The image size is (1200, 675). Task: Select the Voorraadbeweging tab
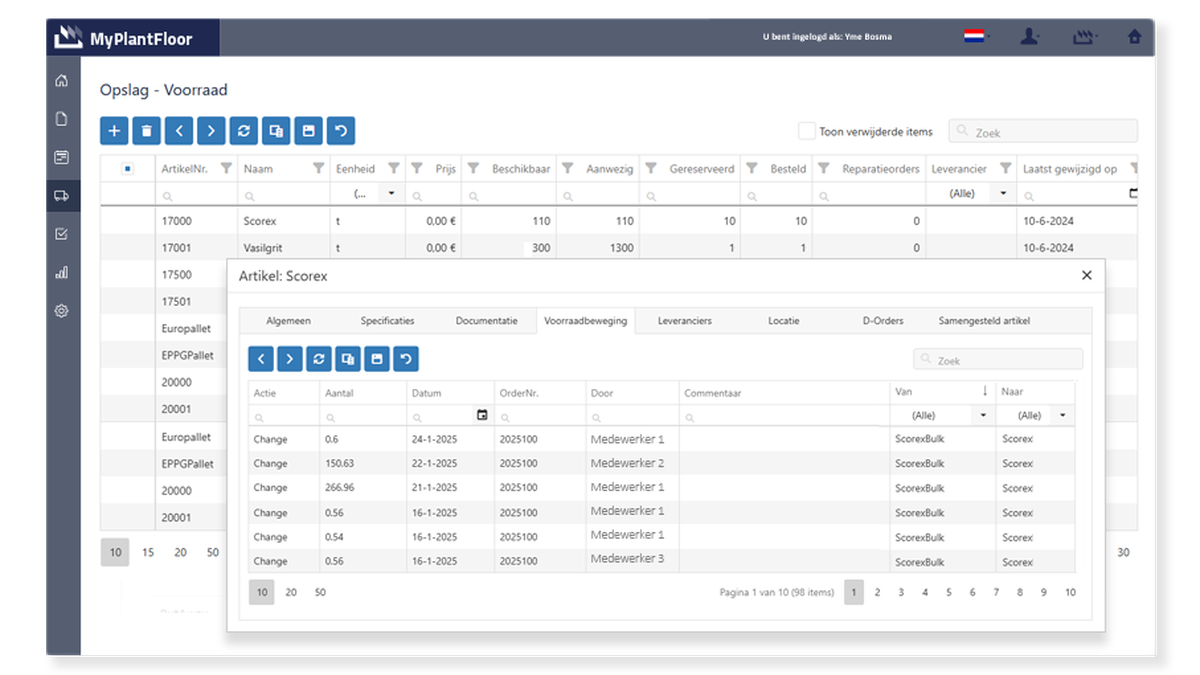point(585,321)
